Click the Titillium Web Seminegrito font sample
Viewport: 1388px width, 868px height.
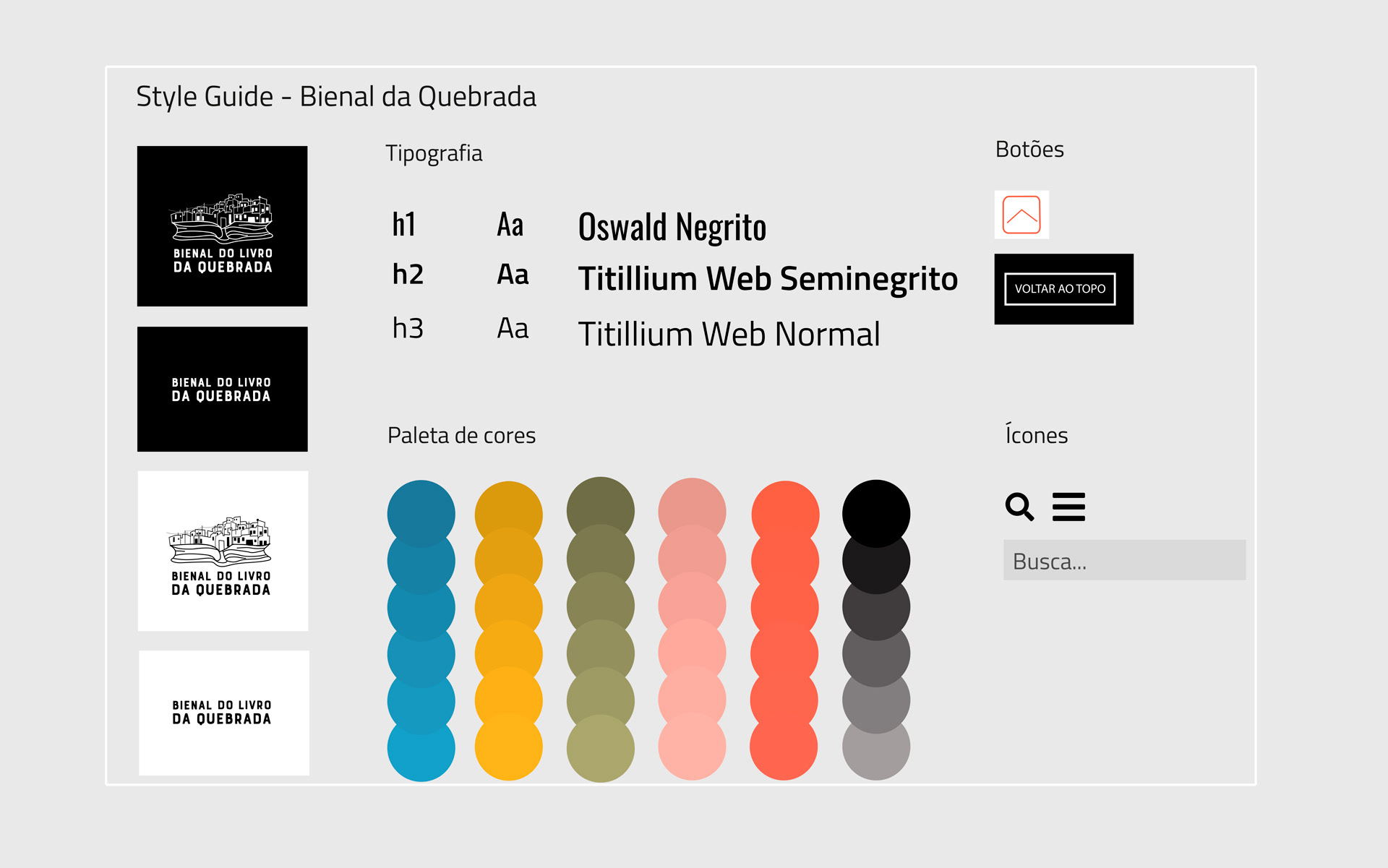click(x=768, y=279)
